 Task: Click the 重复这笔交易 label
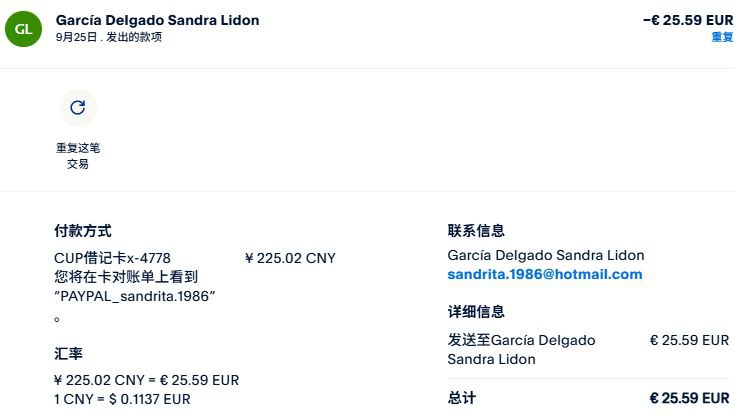77,156
